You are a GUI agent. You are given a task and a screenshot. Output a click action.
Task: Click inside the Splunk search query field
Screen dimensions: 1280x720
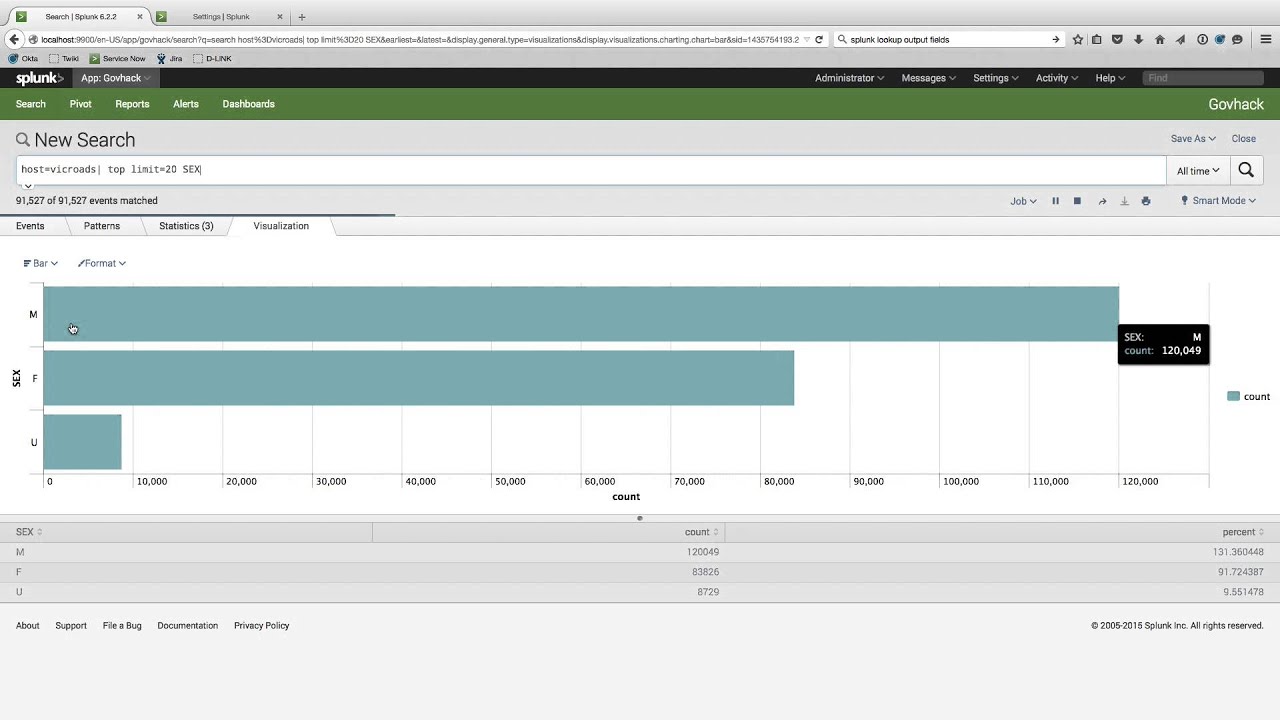[x=590, y=170]
